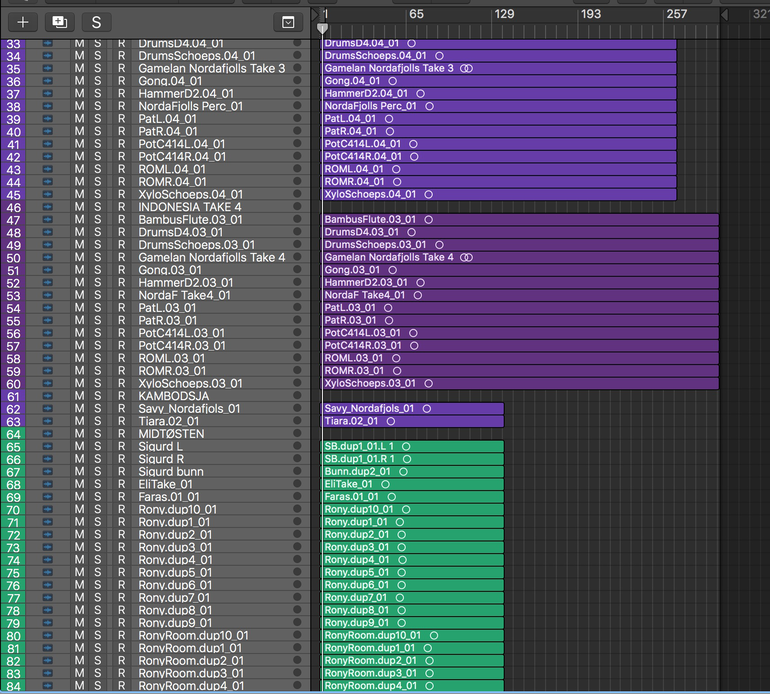Record-enable the Tiara.02_01 track

tap(121, 421)
